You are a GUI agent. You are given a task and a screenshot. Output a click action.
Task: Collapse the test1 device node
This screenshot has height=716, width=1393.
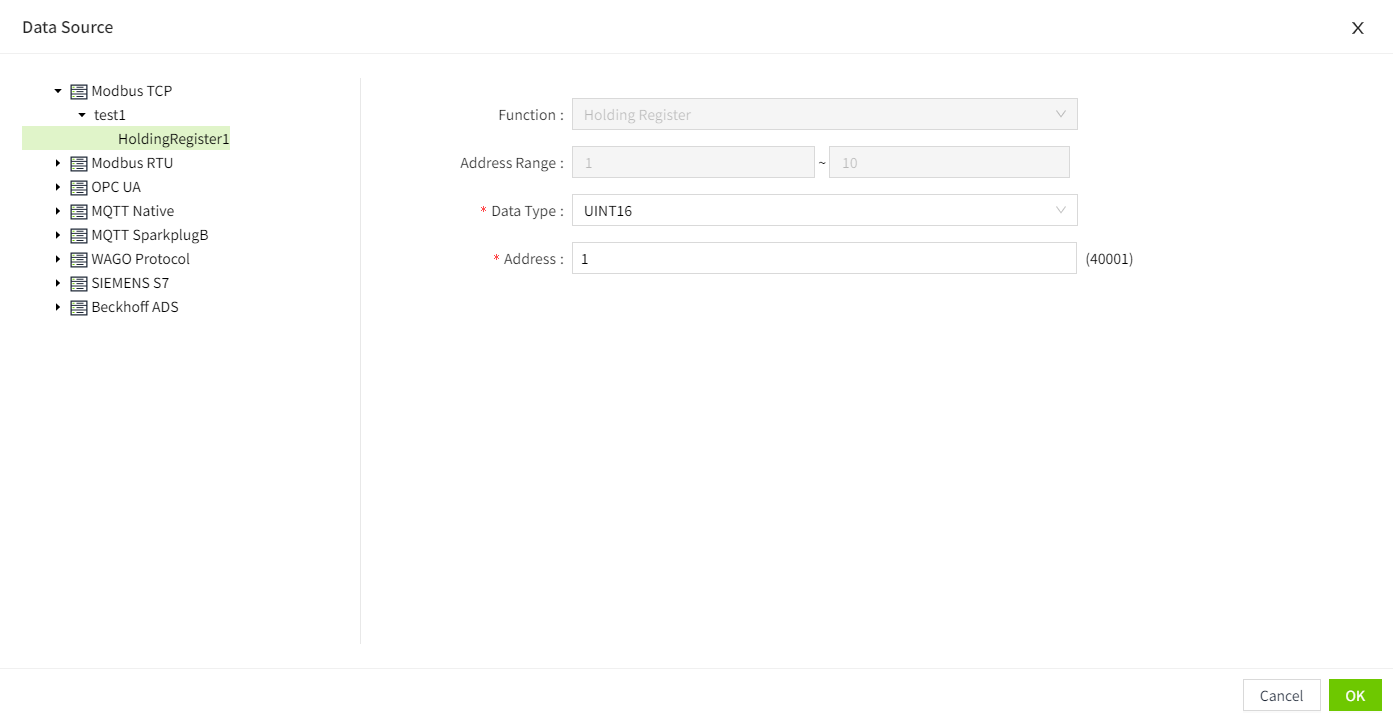[82, 115]
